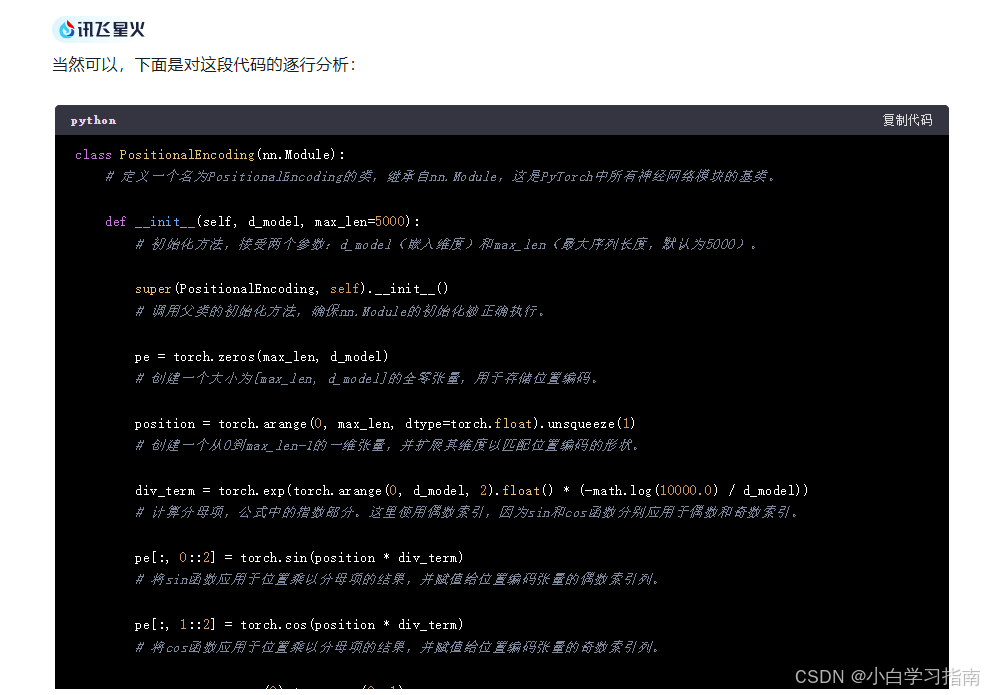Click the comment starting 计算分母项
Image resolution: width=984 pixels, height=695 pixels.
click(468, 512)
